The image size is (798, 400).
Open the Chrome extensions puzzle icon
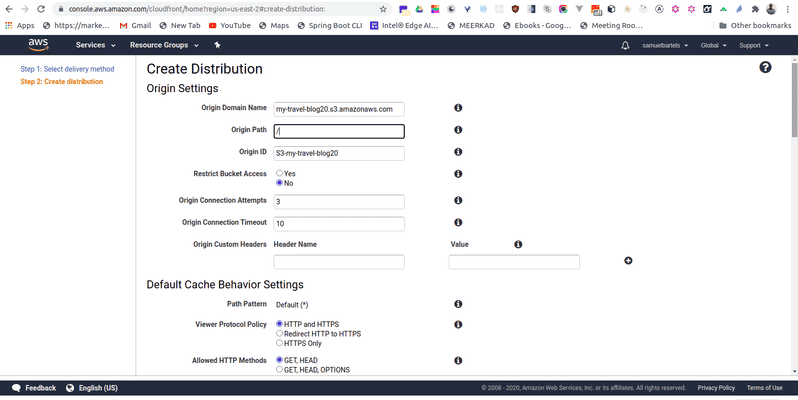[755, 9]
